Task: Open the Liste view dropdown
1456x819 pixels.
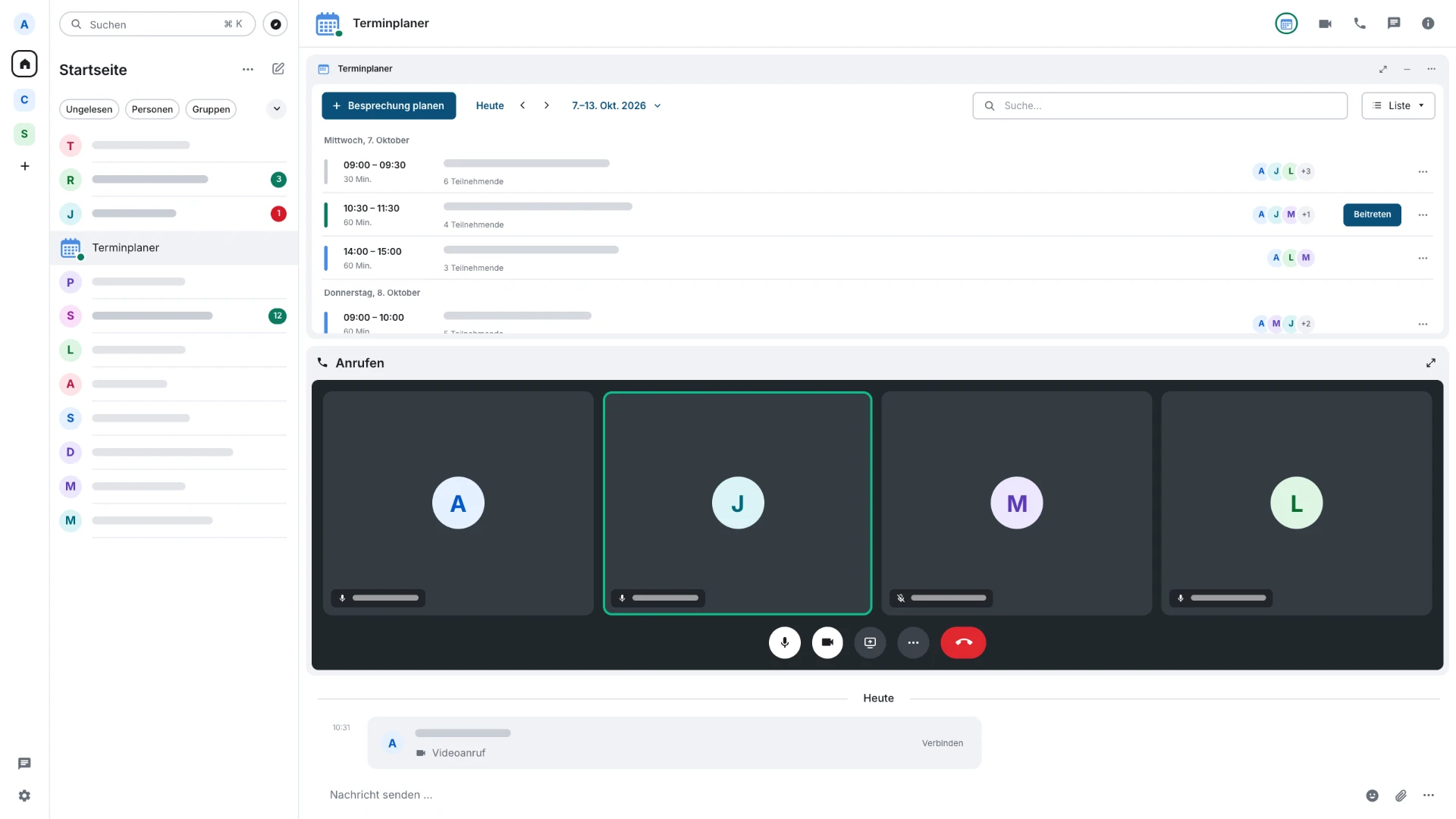Action: [1398, 106]
